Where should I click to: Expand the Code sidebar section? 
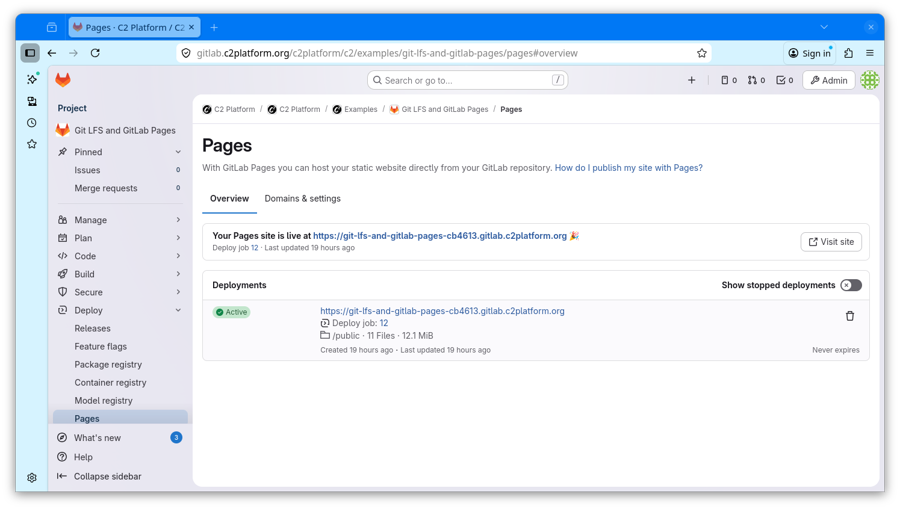point(119,256)
